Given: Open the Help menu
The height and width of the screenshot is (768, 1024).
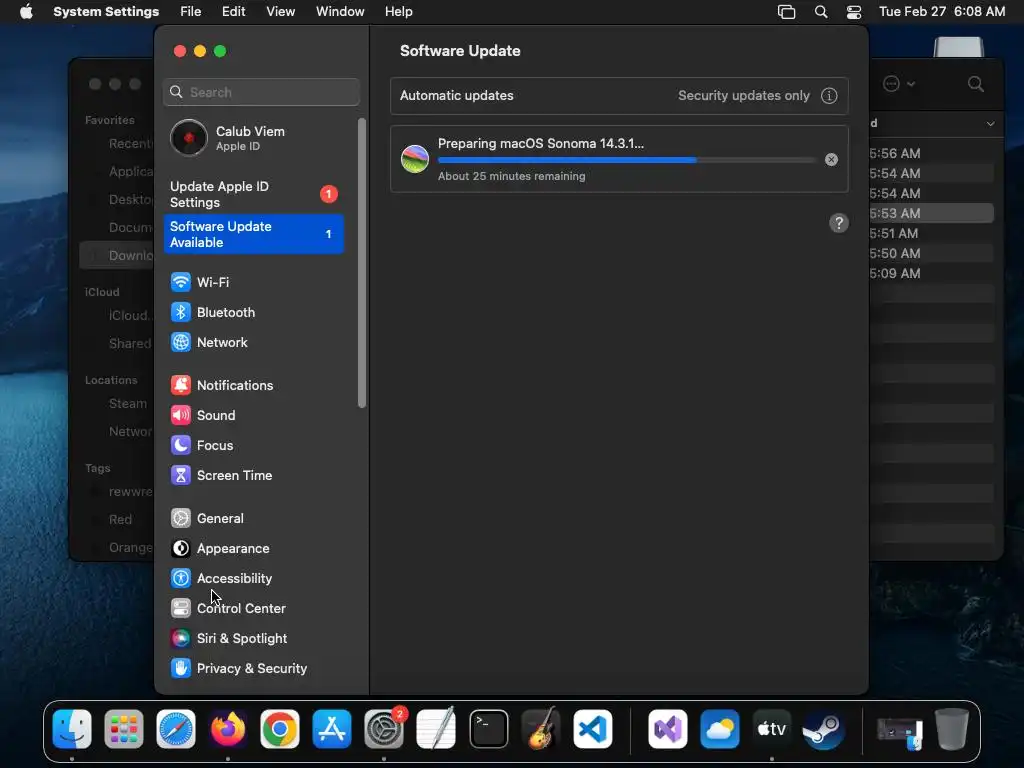Looking at the screenshot, I should click(398, 12).
